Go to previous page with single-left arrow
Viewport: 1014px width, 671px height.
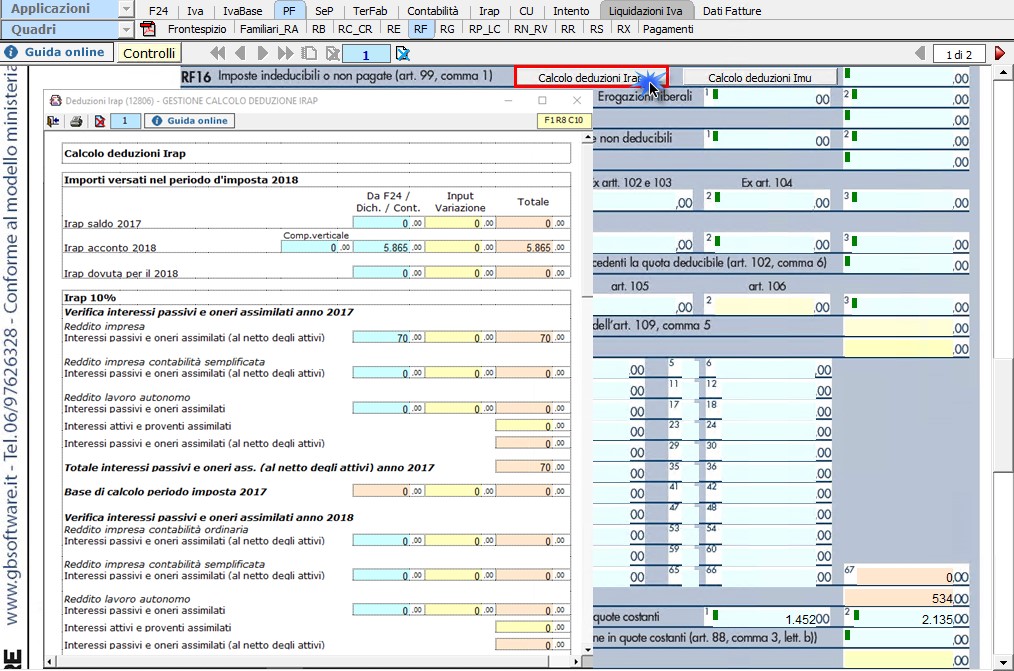(240, 53)
